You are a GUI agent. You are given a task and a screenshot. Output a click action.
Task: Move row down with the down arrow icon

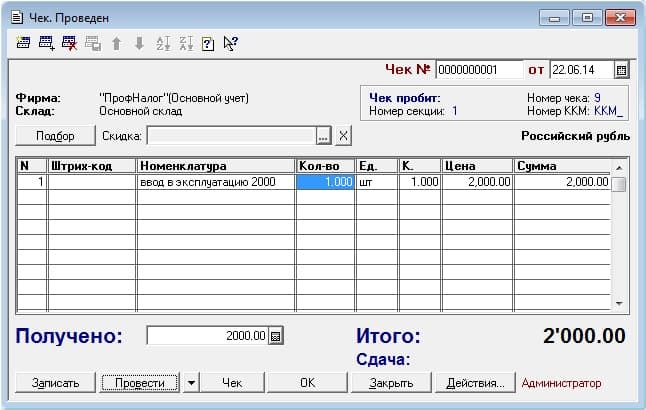(x=140, y=43)
